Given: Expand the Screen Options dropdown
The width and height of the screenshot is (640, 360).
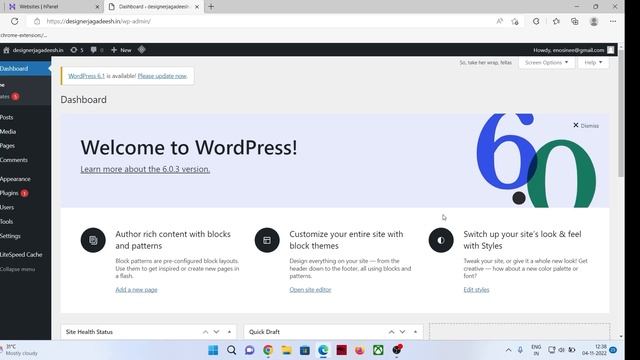Looking at the screenshot, I should coord(547,62).
